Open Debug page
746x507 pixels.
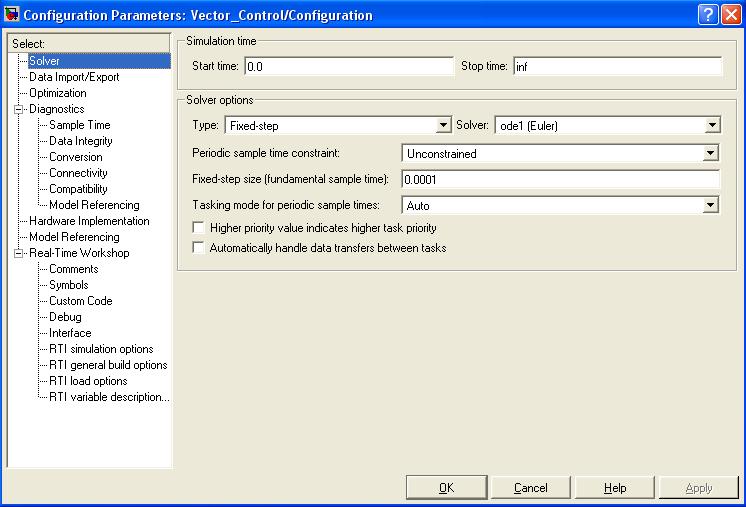65,317
